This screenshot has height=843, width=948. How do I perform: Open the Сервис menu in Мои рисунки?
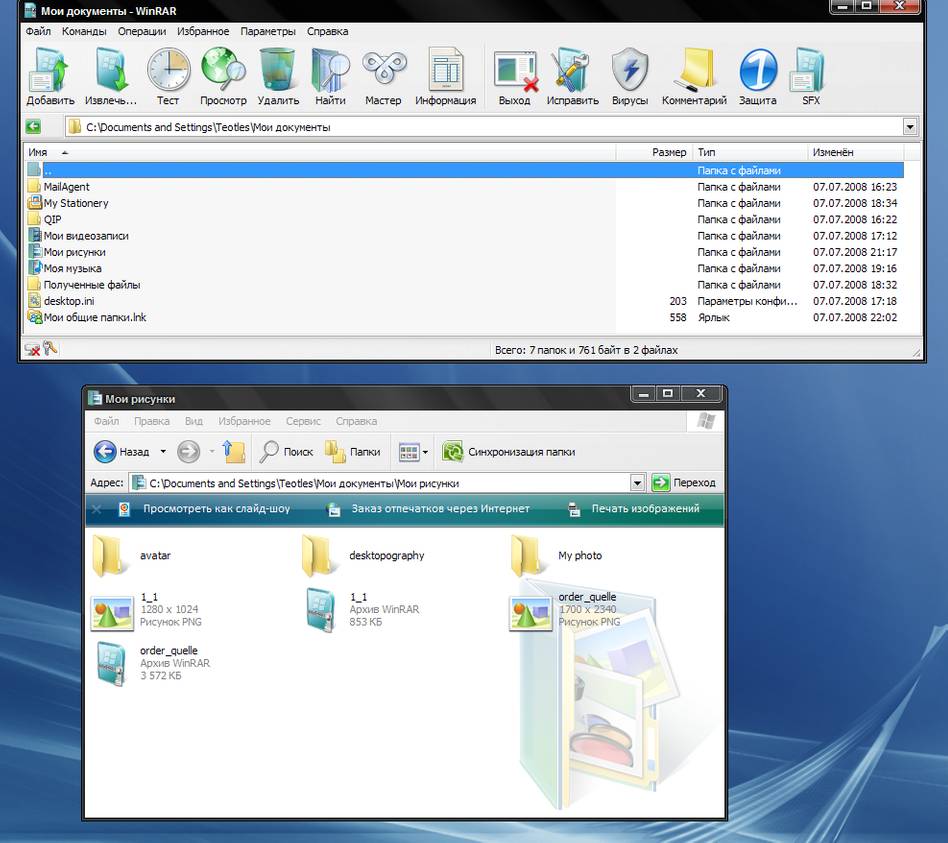click(303, 421)
